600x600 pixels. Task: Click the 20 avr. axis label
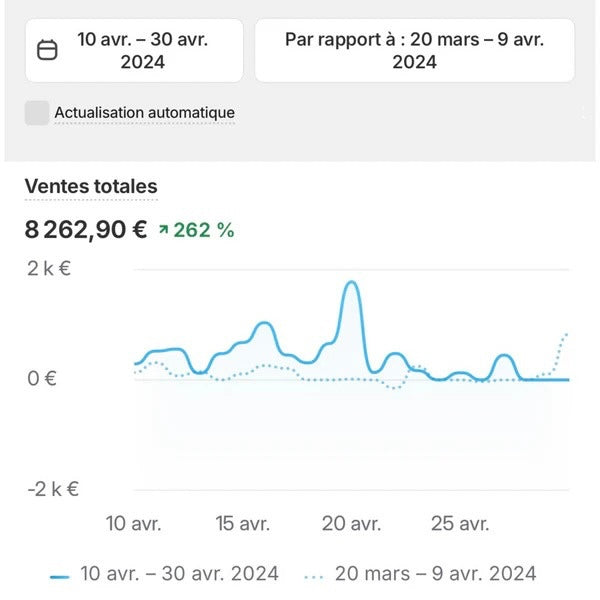point(351,523)
